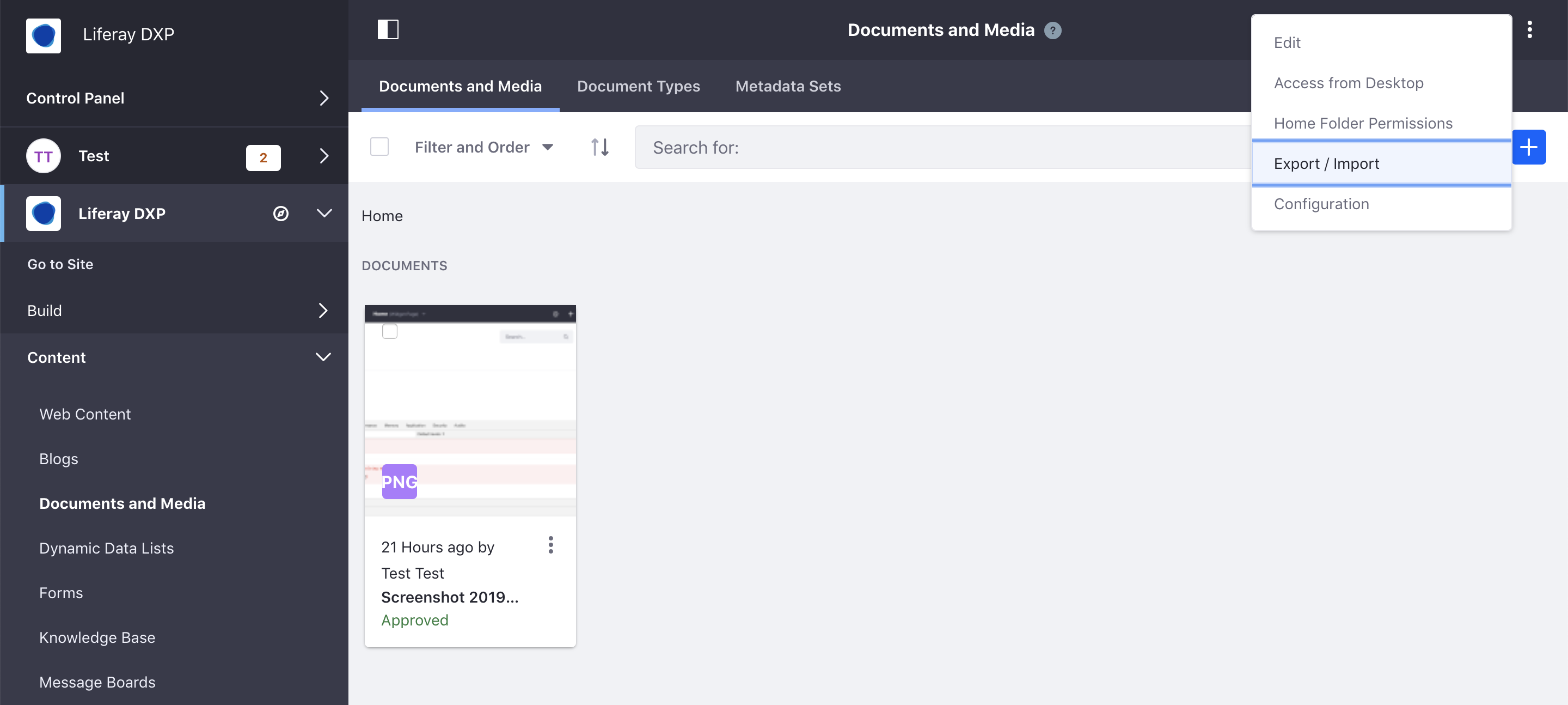Open the Documents and Media help icon
The height and width of the screenshot is (705, 1568).
(x=1052, y=31)
